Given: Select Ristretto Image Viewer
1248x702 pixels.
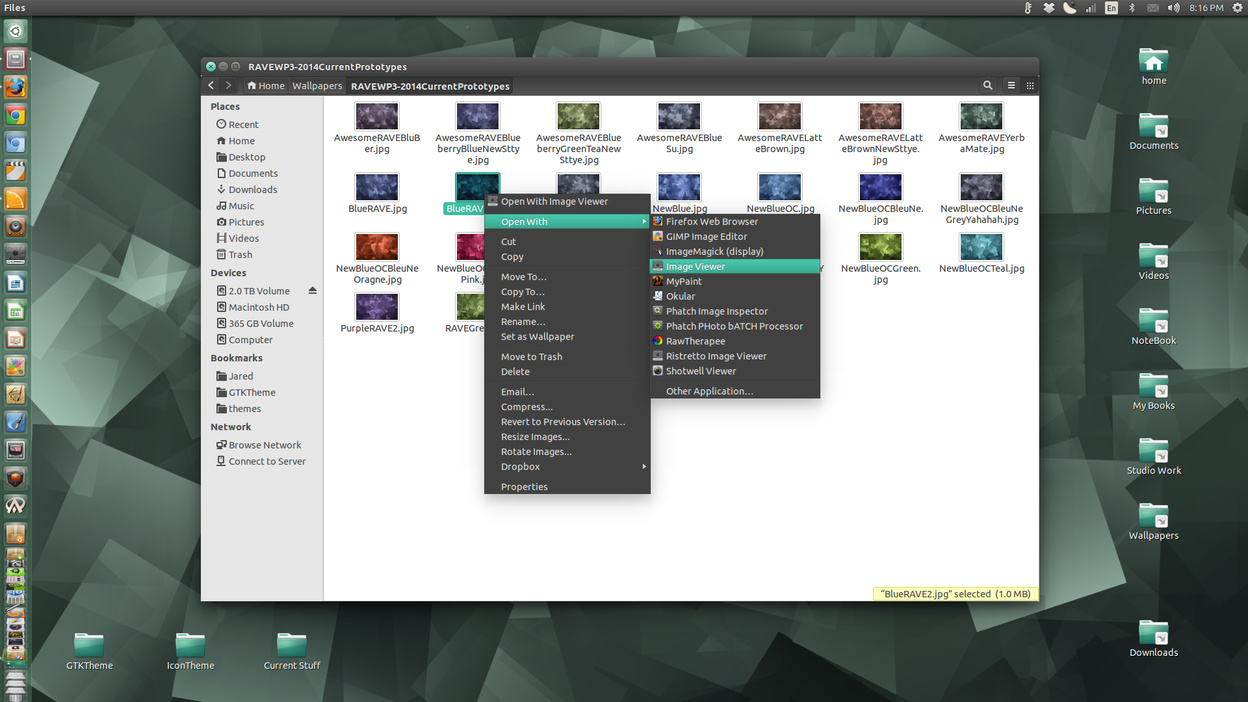Looking at the screenshot, I should (x=735, y=356).
